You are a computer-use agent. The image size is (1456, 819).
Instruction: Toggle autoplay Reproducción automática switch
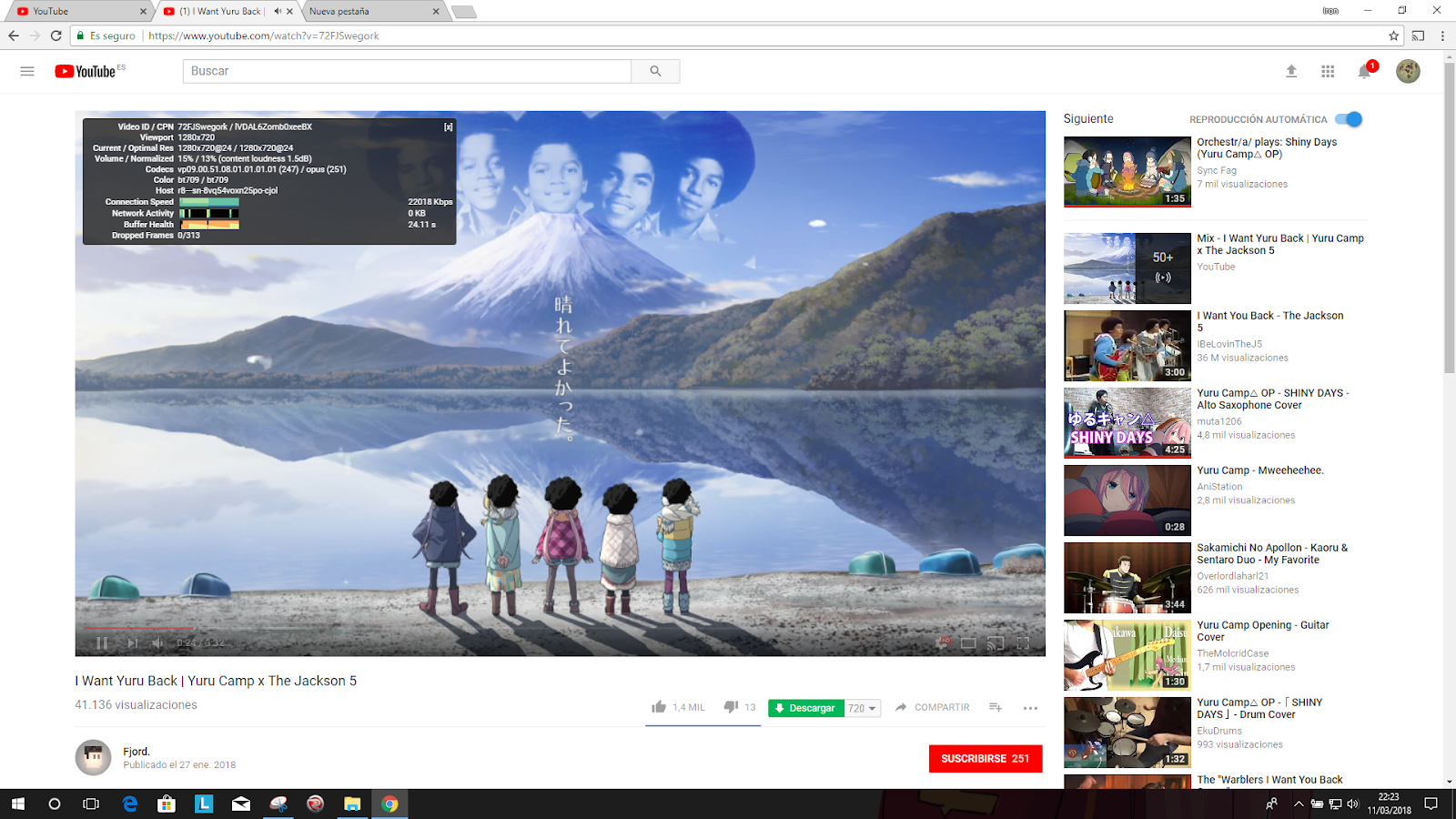click(x=1349, y=119)
